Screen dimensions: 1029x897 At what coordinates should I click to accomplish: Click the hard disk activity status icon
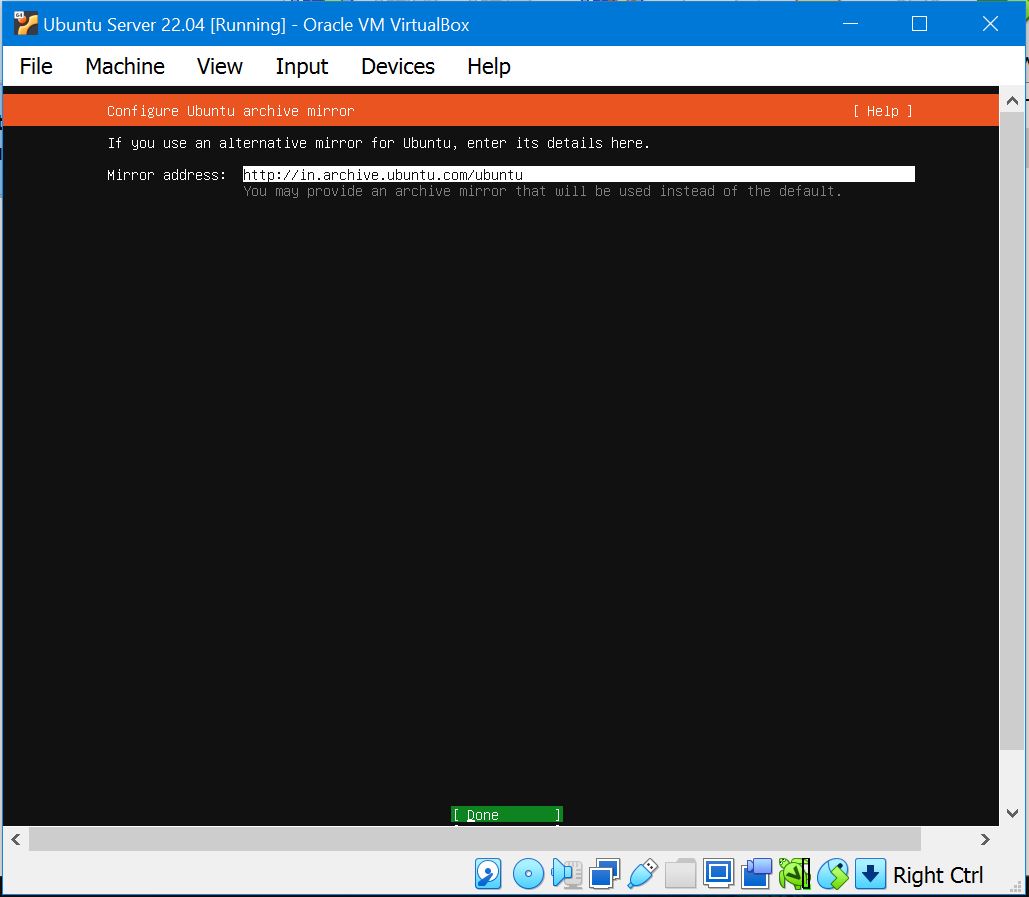pos(488,874)
